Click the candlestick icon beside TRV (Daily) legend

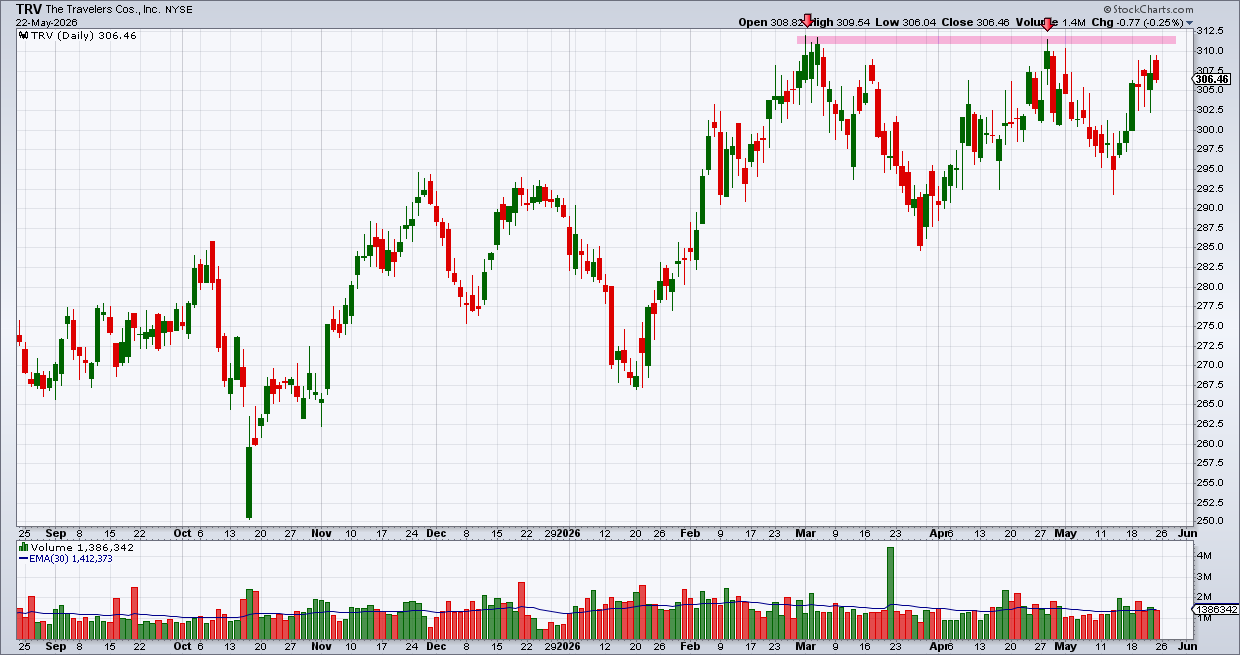click(25, 36)
